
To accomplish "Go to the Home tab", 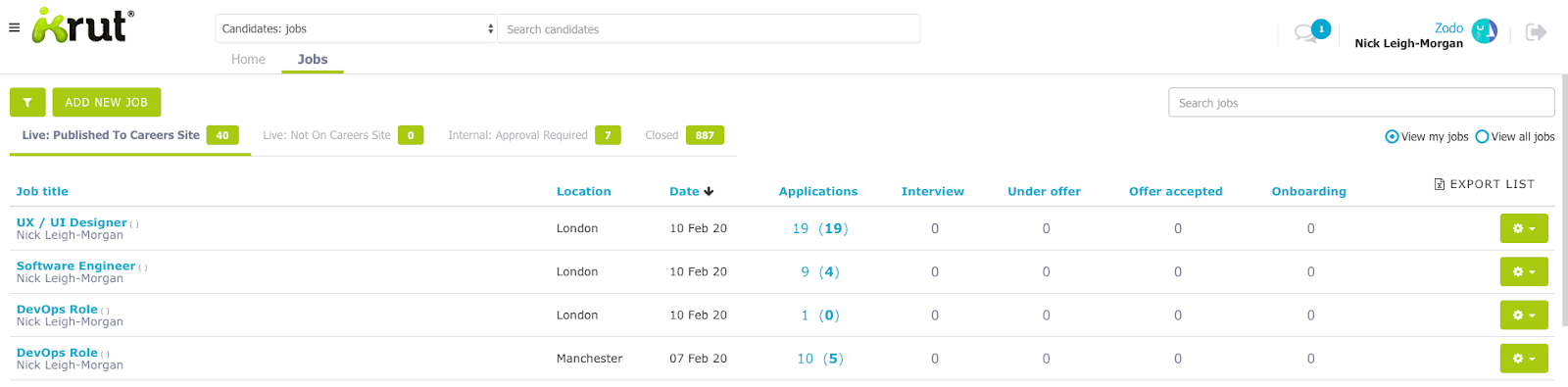I will (x=248, y=59).
